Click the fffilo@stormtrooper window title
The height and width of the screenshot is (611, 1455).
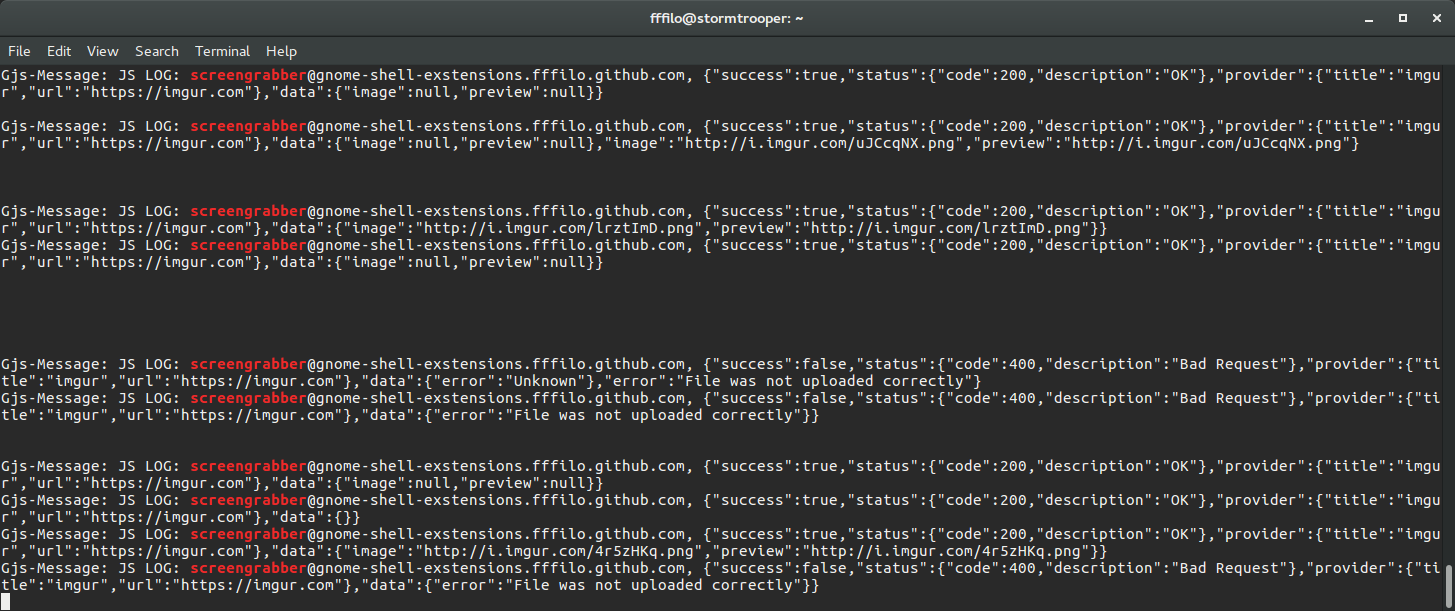tap(727, 18)
